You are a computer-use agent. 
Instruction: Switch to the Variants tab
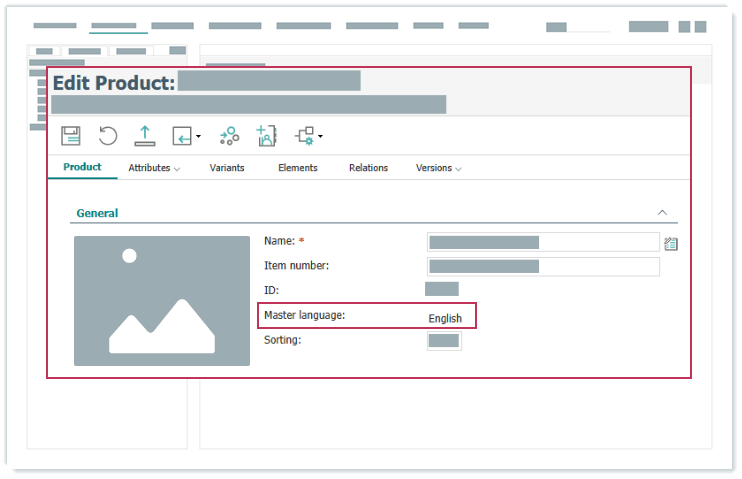[227, 168]
